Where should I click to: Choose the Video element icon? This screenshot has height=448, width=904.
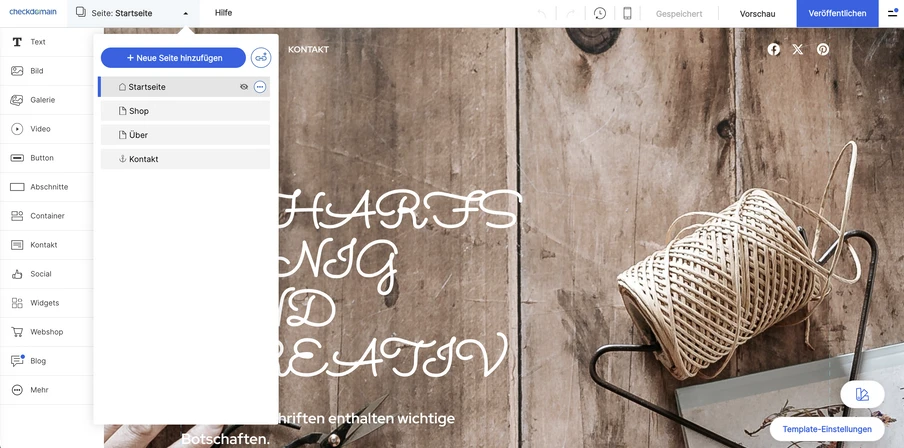(x=18, y=129)
